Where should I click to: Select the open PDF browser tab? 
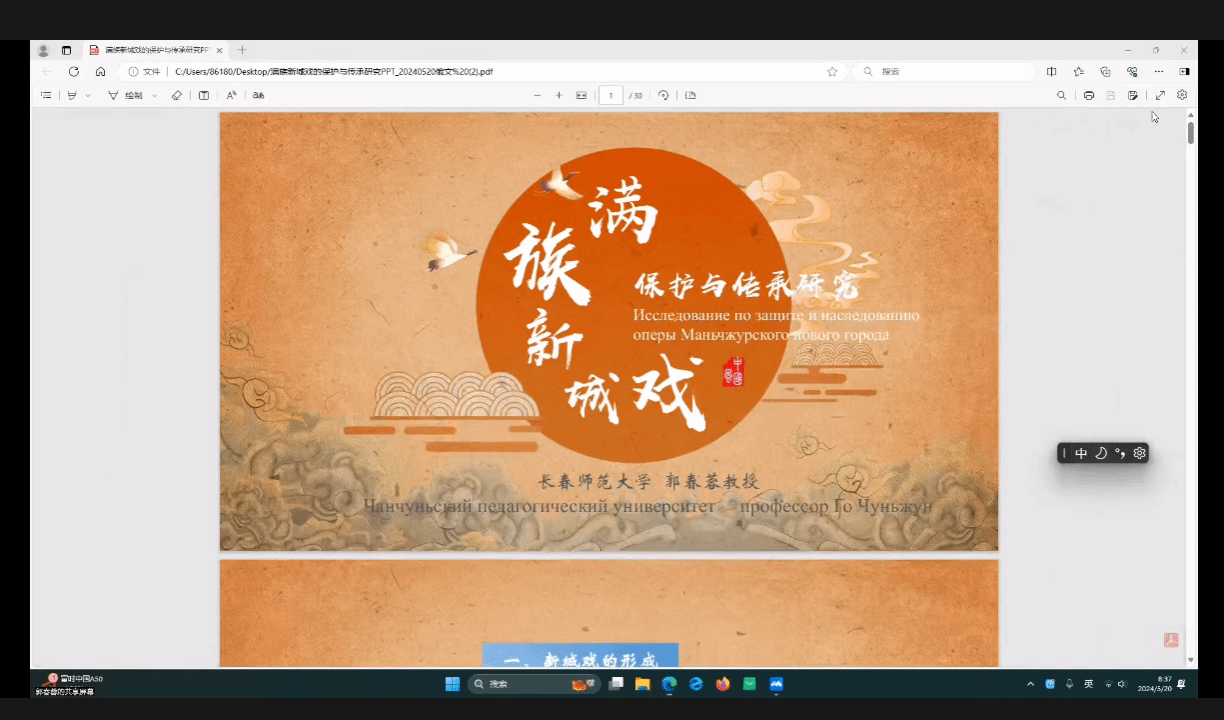tap(150, 50)
